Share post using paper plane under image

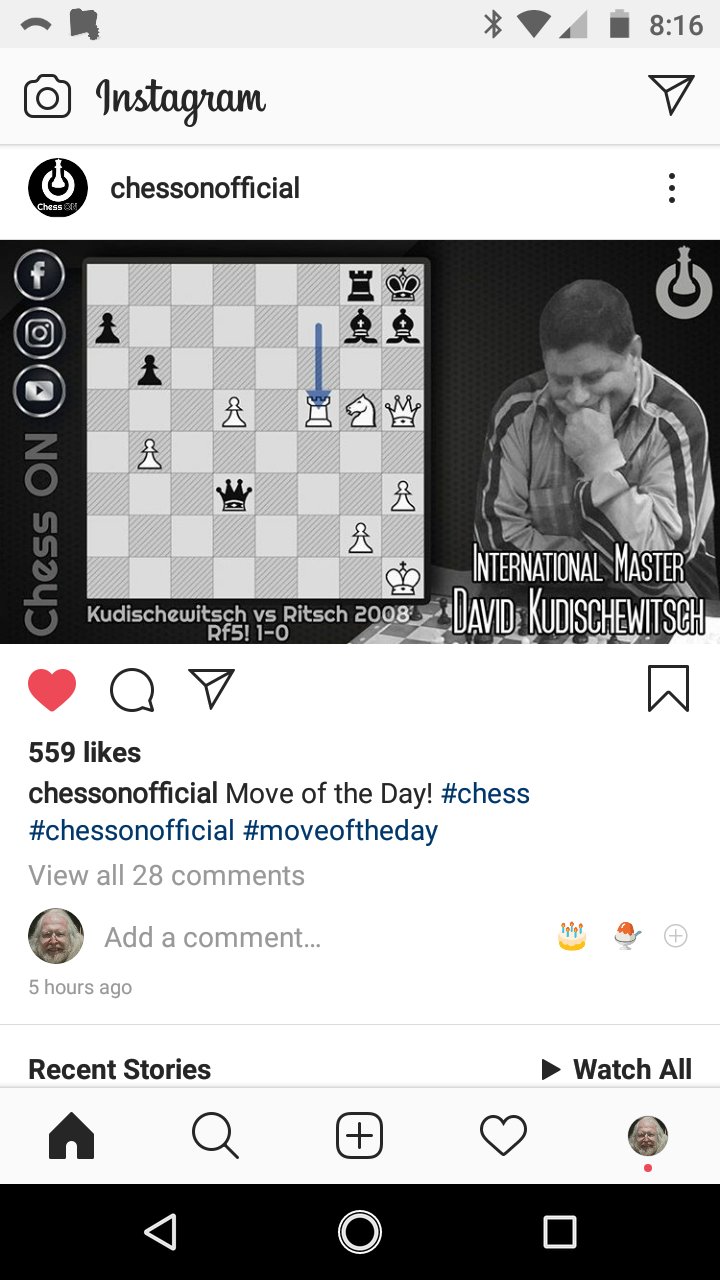click(211, 688)
